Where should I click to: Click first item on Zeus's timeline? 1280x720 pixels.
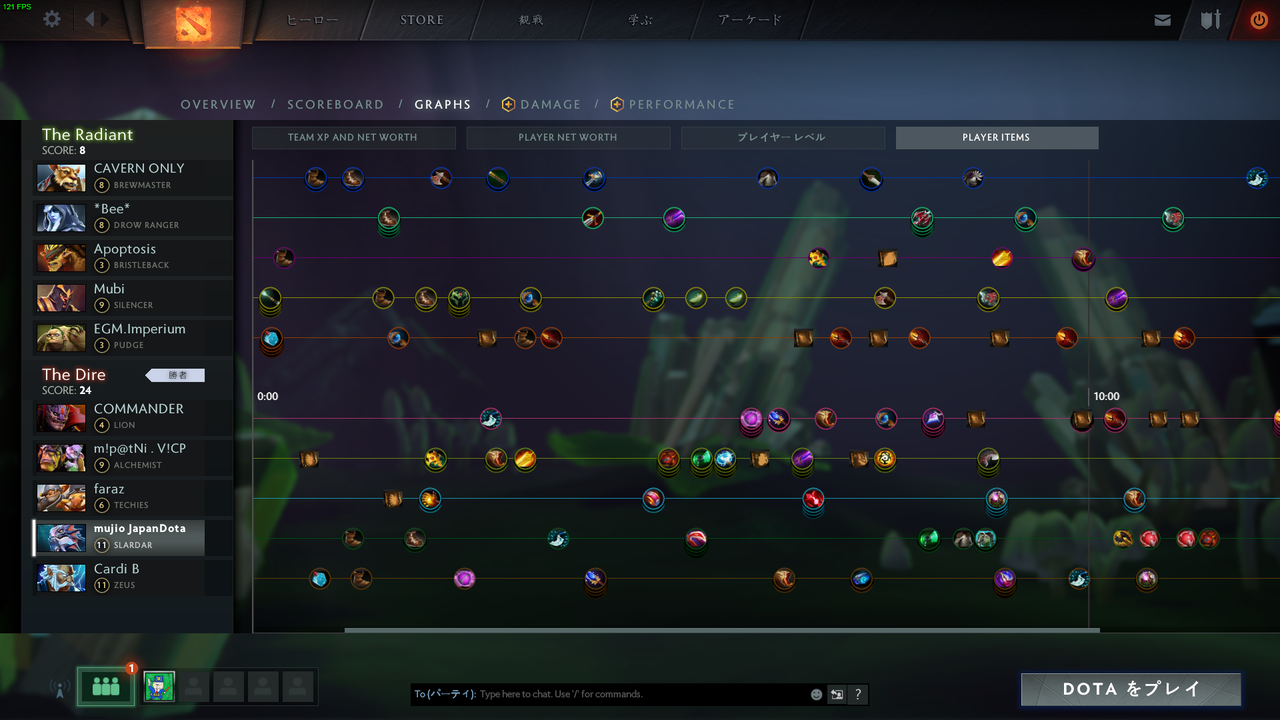click(319, 578)
